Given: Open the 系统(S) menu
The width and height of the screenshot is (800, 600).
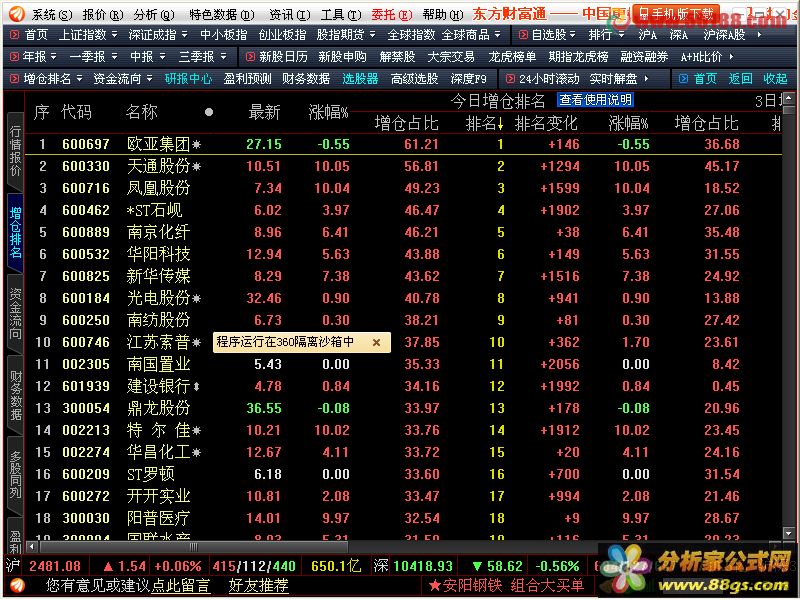Looking at the screenshot, I should [x=52, y=14].
